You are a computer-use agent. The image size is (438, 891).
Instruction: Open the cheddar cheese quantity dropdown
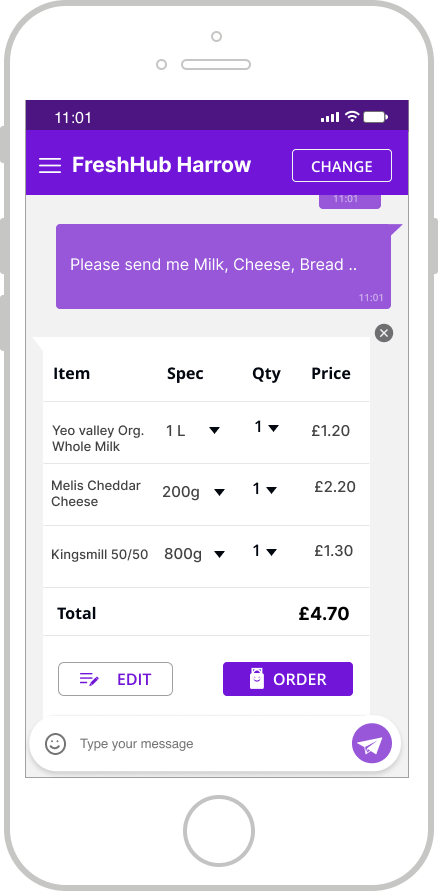265,489
